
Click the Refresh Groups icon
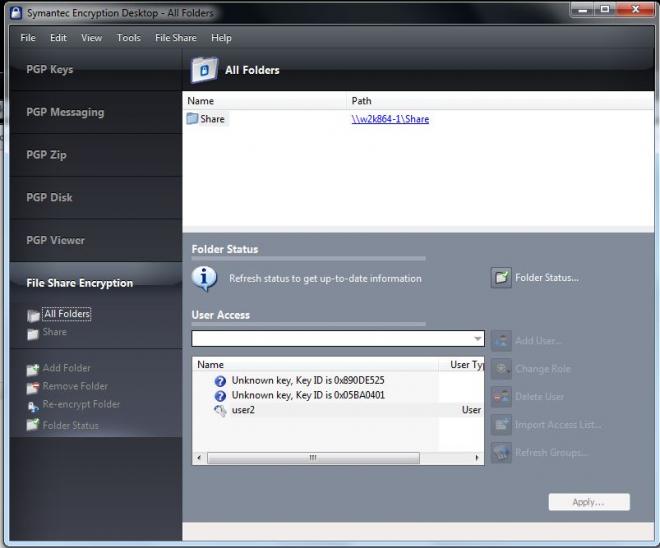(501, 452)
